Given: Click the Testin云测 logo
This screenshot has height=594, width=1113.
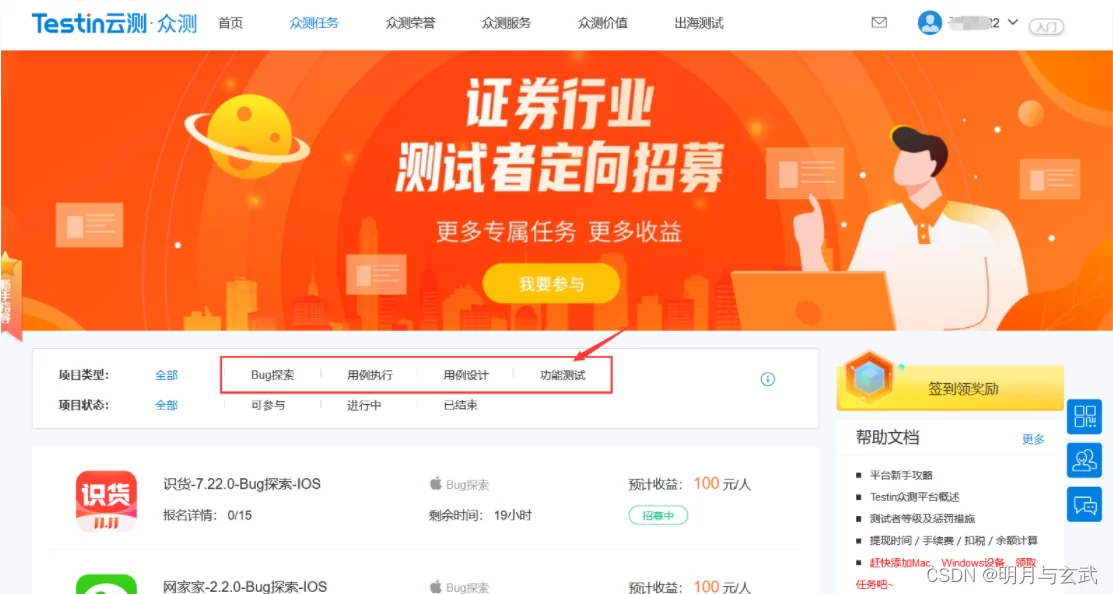Looking at the screenshot, I should 114,23.
